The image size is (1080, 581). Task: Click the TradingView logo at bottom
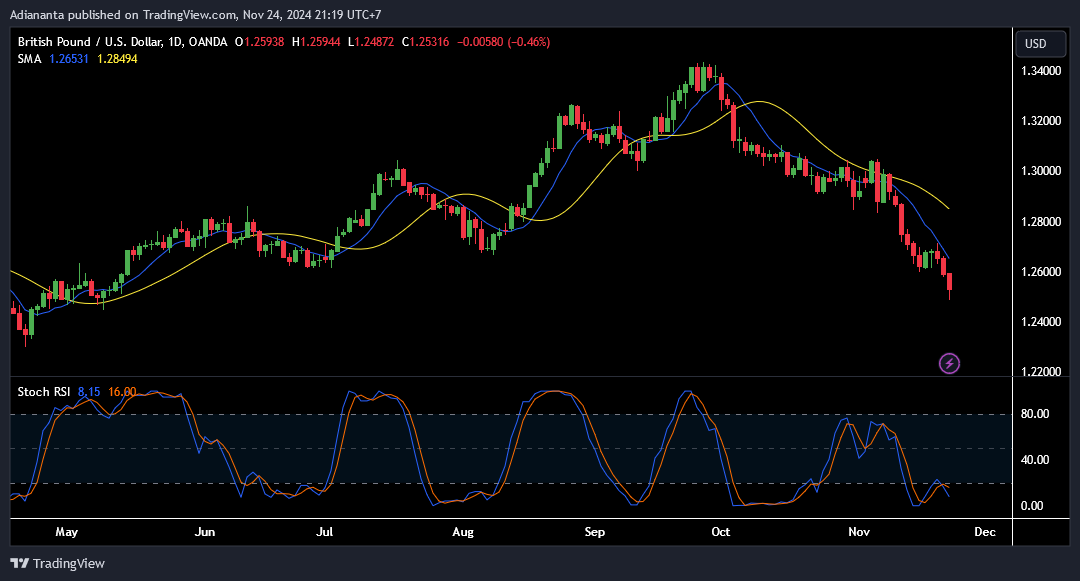click(58, 564)
